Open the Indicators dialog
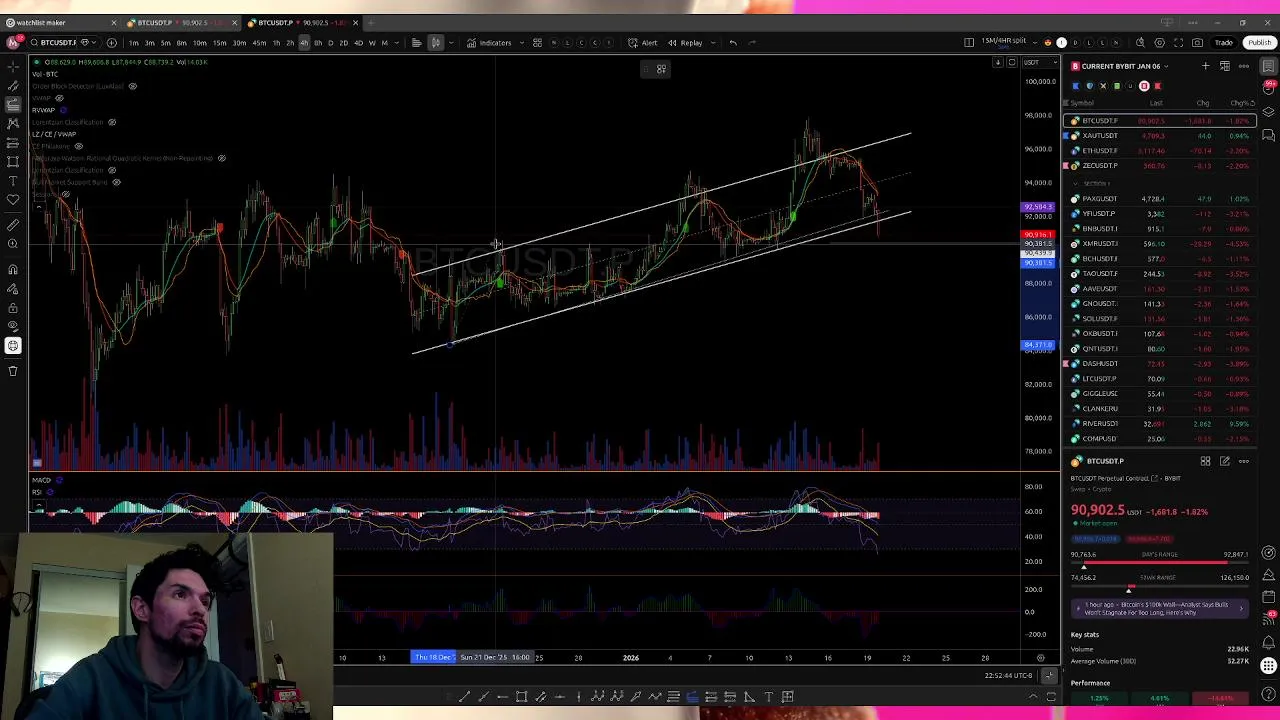This screenshot has height=720, width=1280. [488, 43]
